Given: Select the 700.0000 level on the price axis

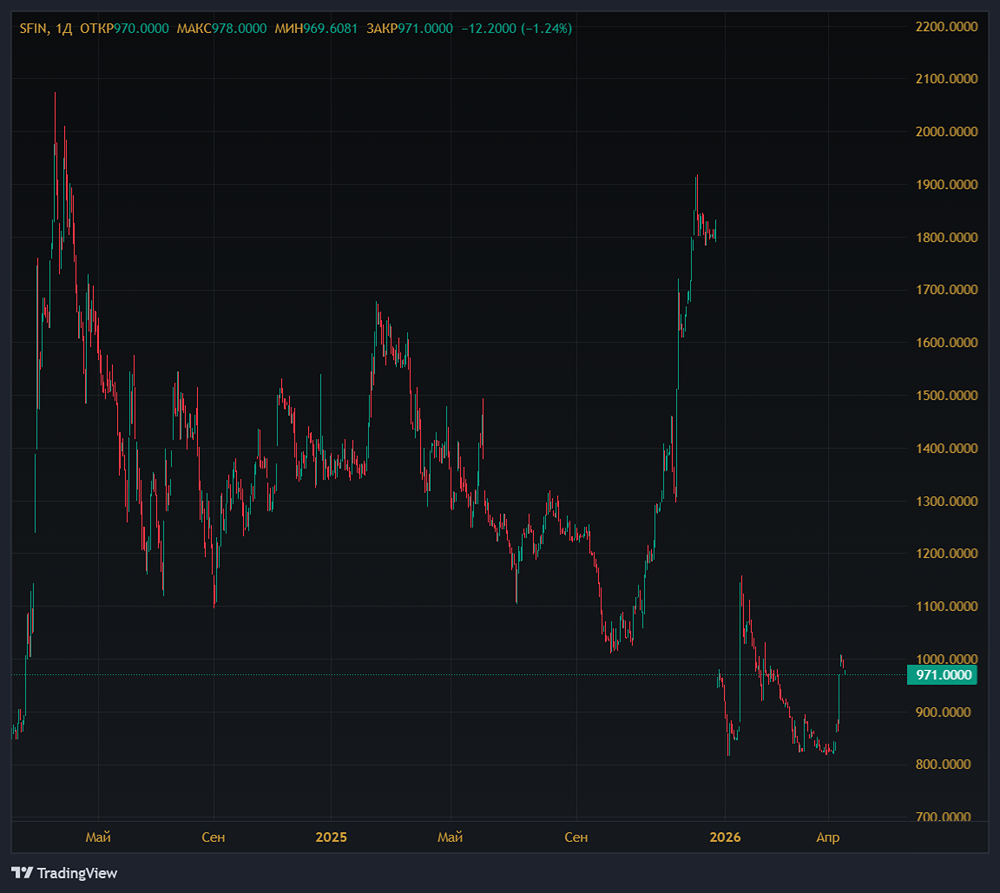Looking at the screenshot, I should [946, 817].
